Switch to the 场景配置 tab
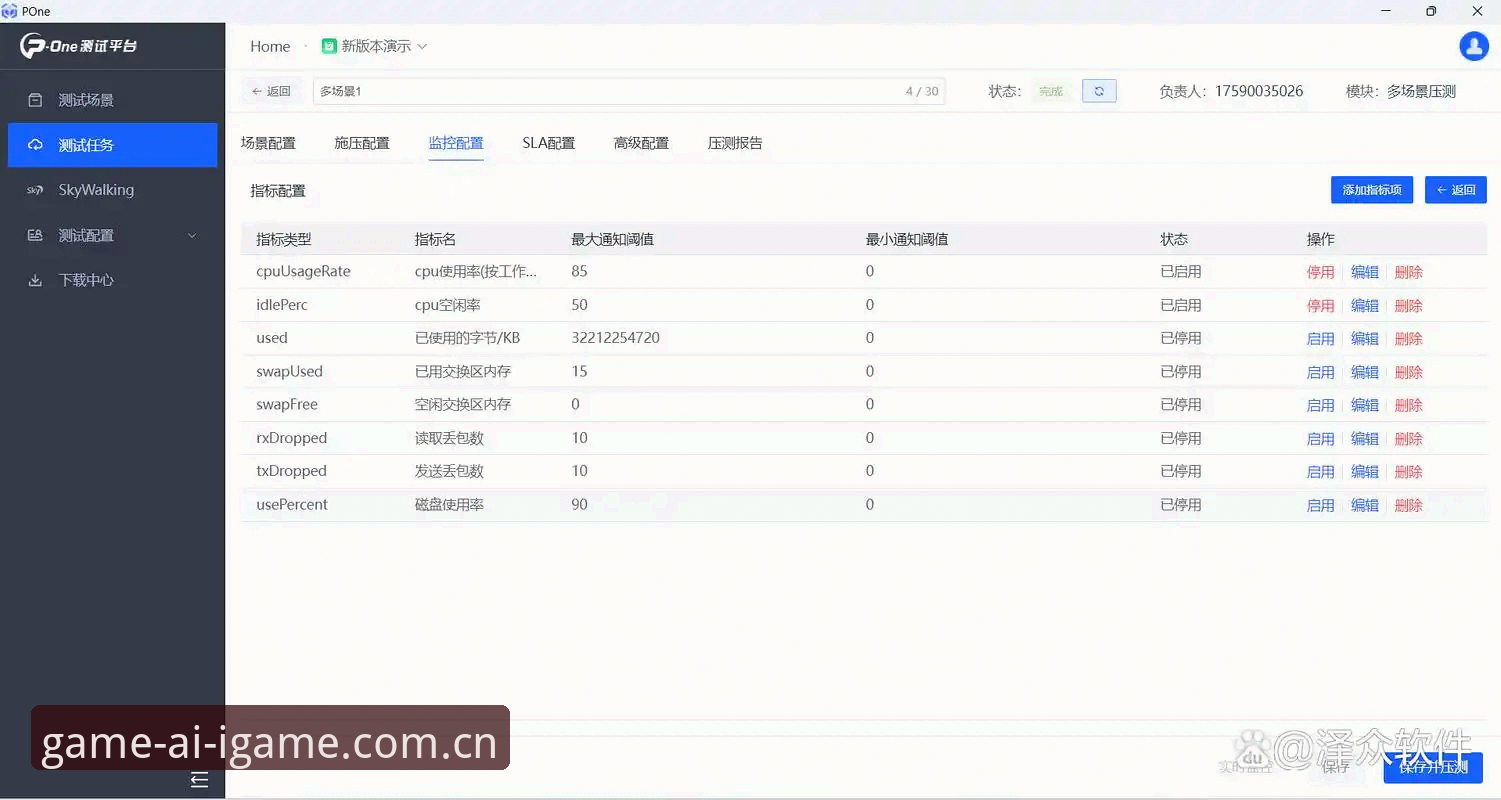Viewport: 1501px width, 800px height. 268,143
